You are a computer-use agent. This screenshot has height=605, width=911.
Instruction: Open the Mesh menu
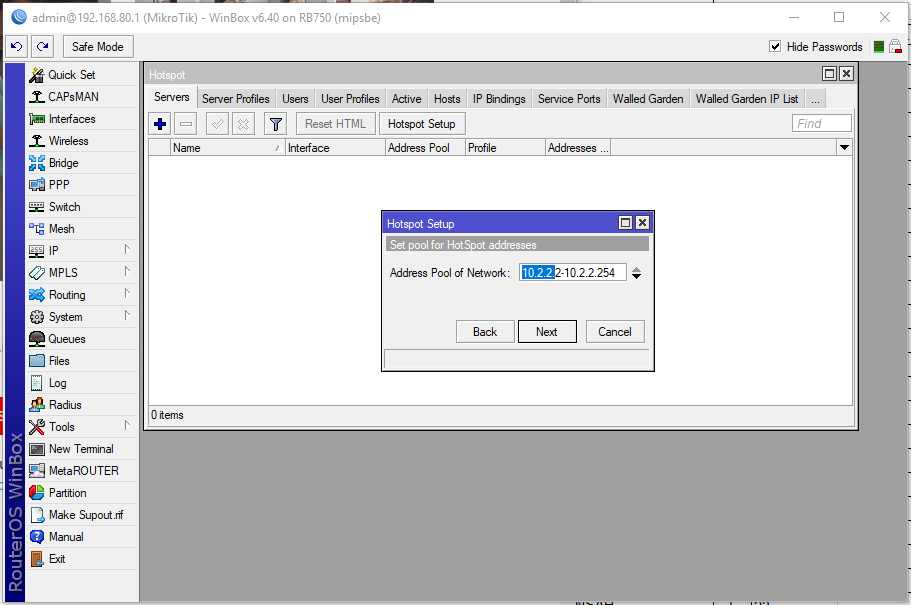pos(81,229)
